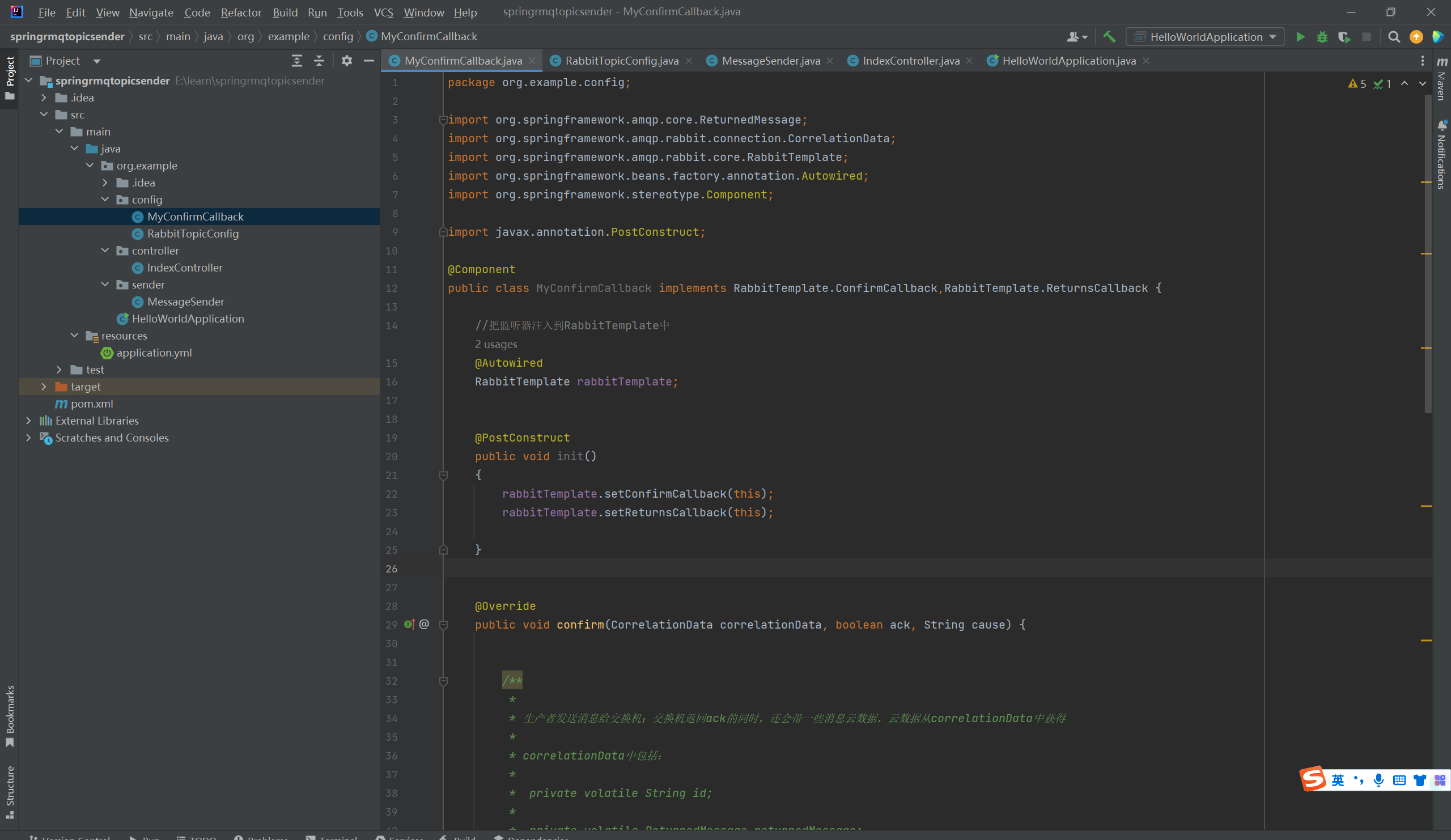
Task: Click the overriding method gutter icon on line 29
Action: point(409,625)
